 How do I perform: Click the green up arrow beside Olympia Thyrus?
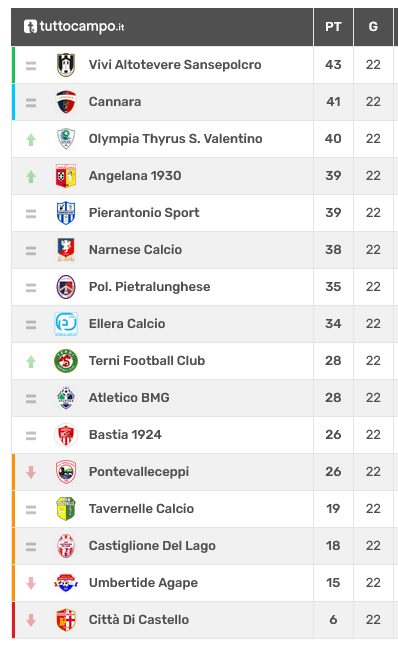31,140
